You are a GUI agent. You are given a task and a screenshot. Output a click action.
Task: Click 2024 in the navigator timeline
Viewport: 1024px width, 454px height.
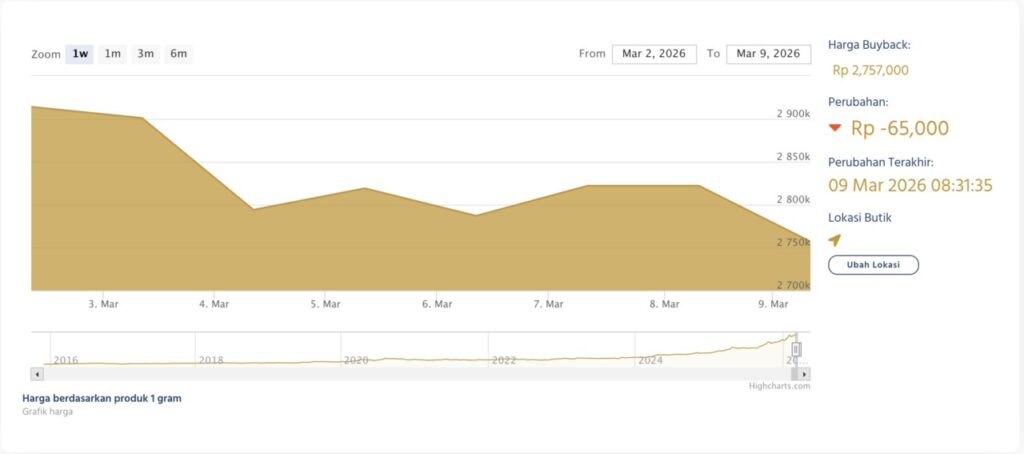(x=650, y=360)
